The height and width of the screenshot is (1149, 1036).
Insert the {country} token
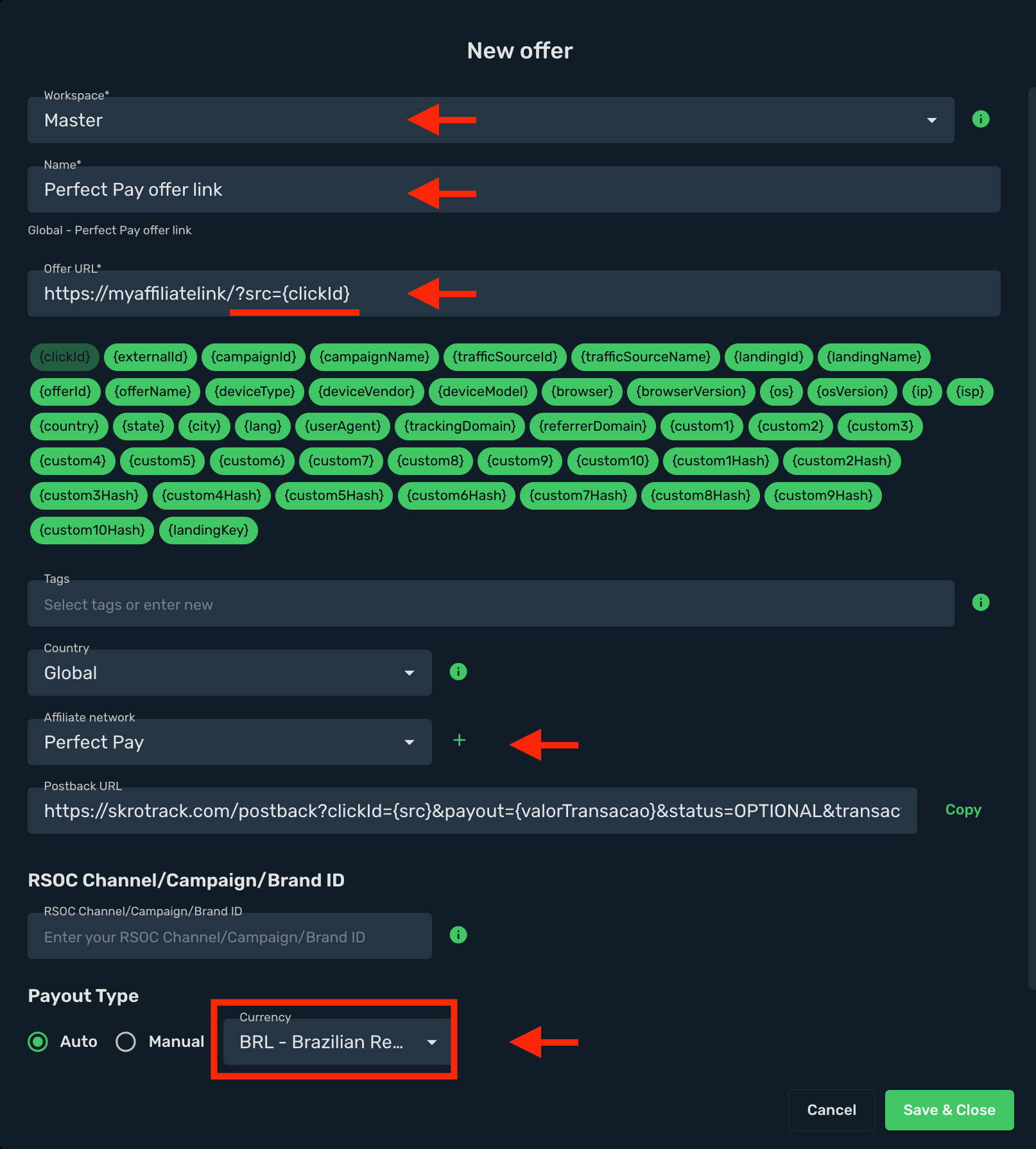click(x=69, y=426)
